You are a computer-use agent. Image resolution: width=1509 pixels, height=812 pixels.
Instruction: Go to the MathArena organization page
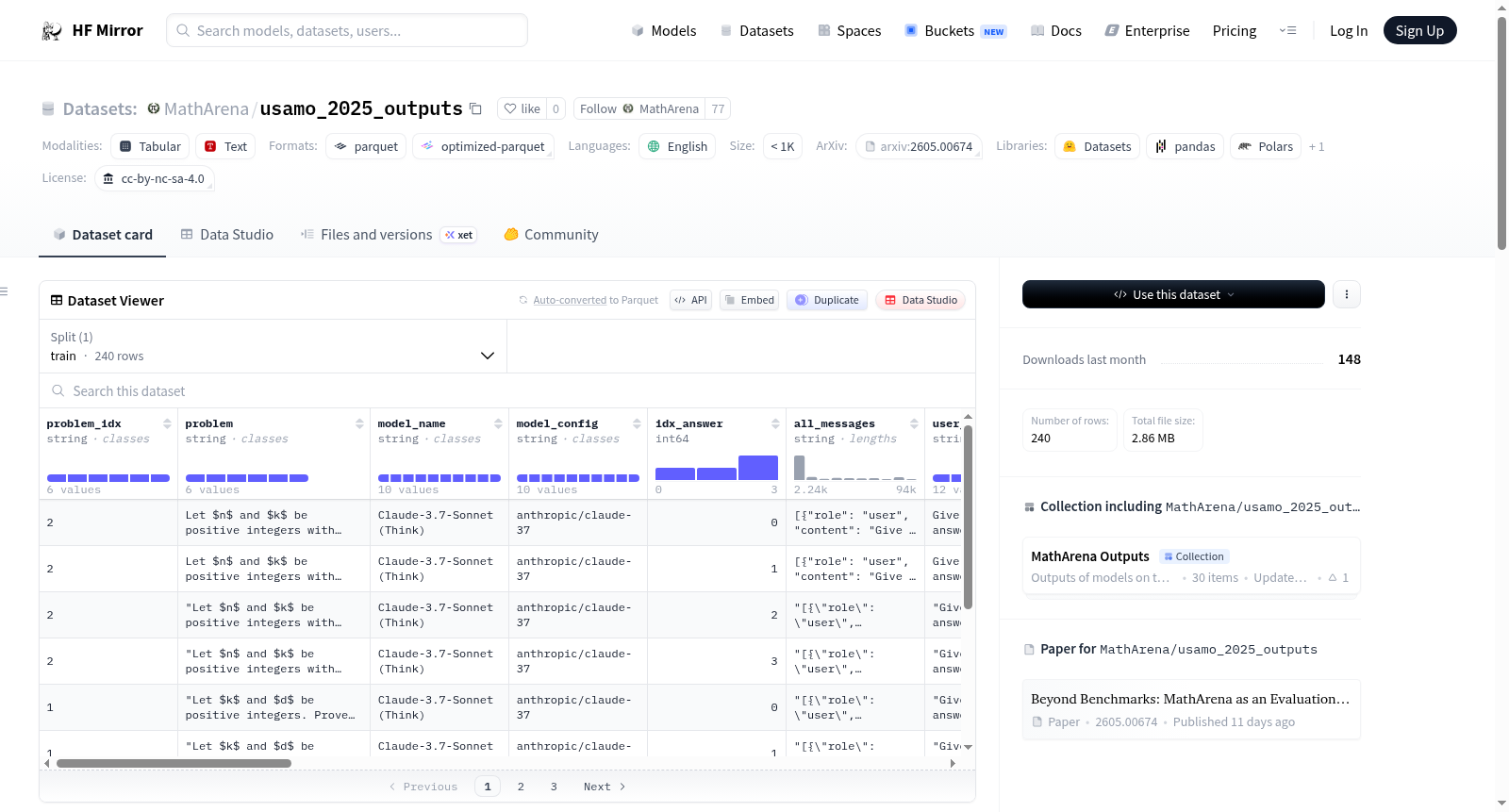pyautogui.click(x=207, y=109)
